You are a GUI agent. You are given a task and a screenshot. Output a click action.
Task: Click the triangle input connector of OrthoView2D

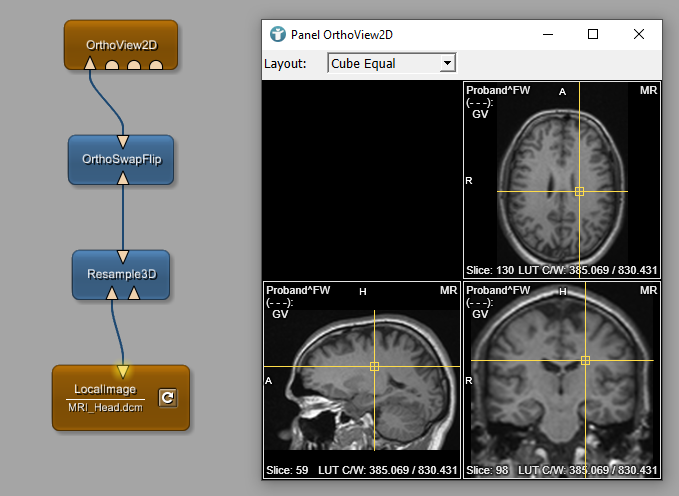(x=91, y=65)
